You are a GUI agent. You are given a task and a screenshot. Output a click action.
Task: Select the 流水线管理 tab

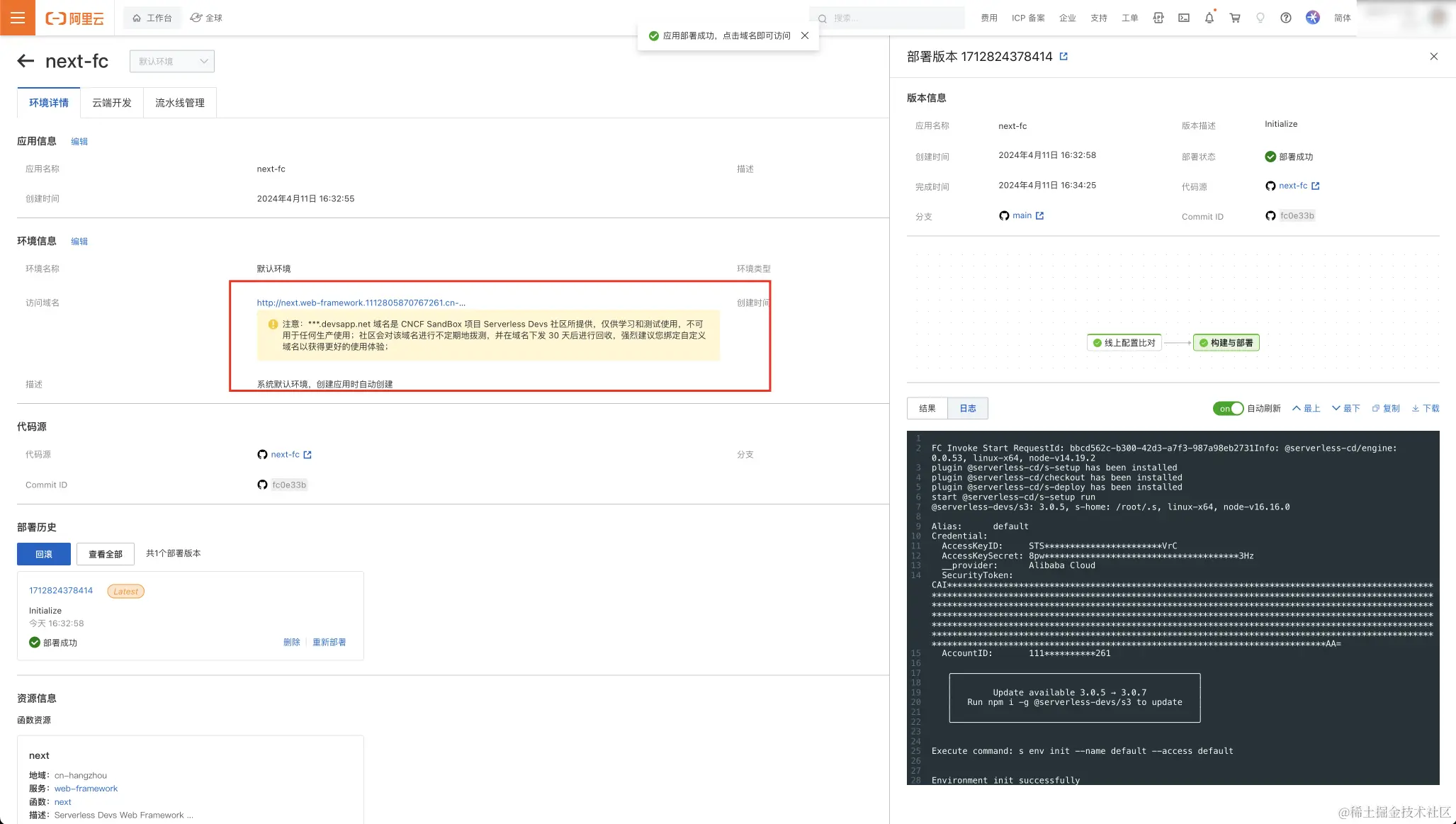coord(180,103)
